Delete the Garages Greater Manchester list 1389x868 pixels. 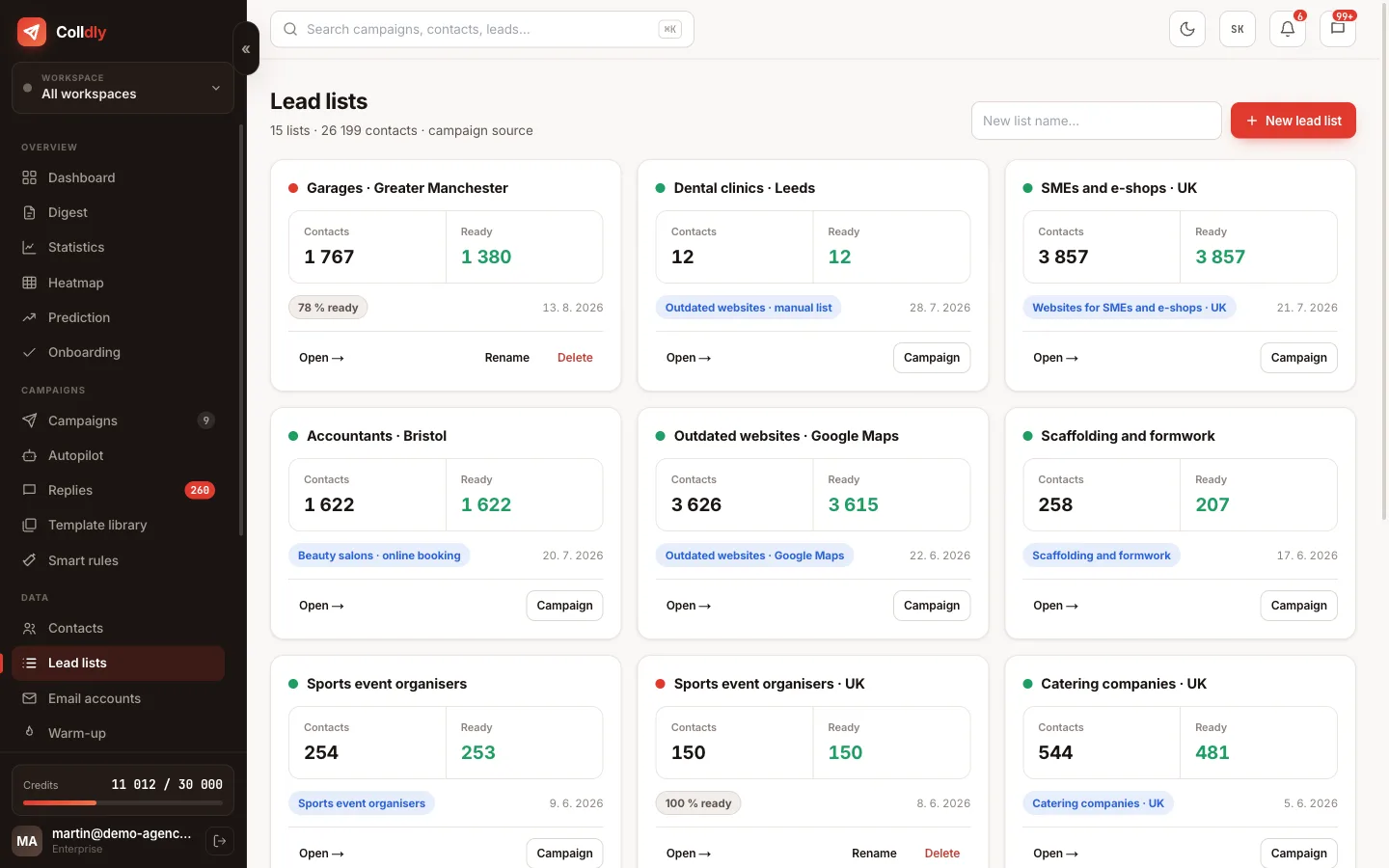tap(575, 358)
